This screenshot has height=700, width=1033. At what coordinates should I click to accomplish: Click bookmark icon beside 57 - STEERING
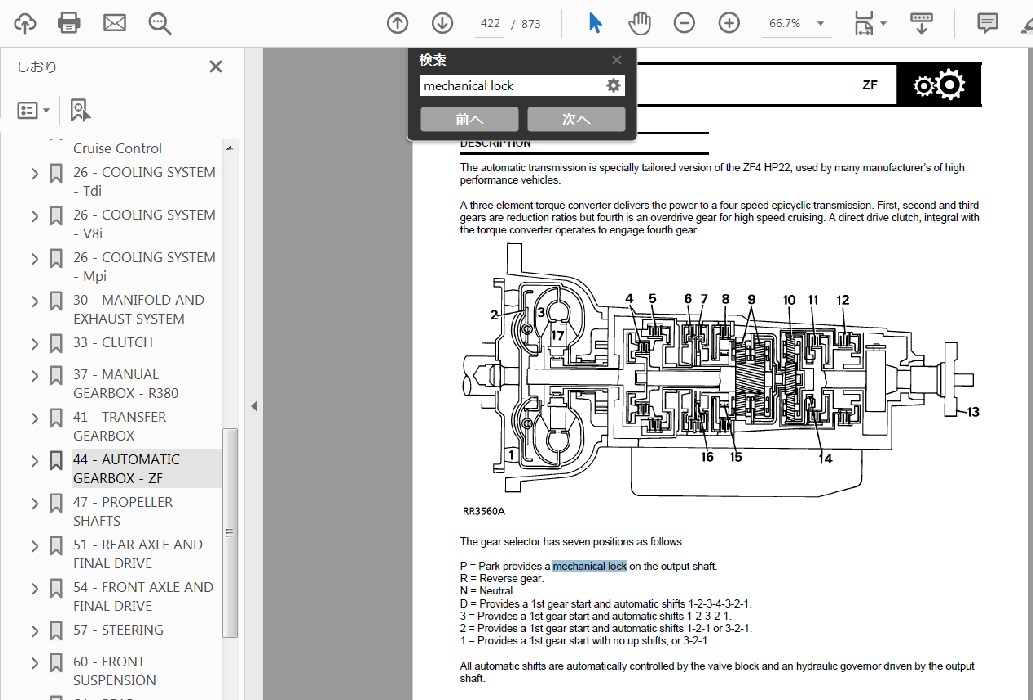click(56, 631)
